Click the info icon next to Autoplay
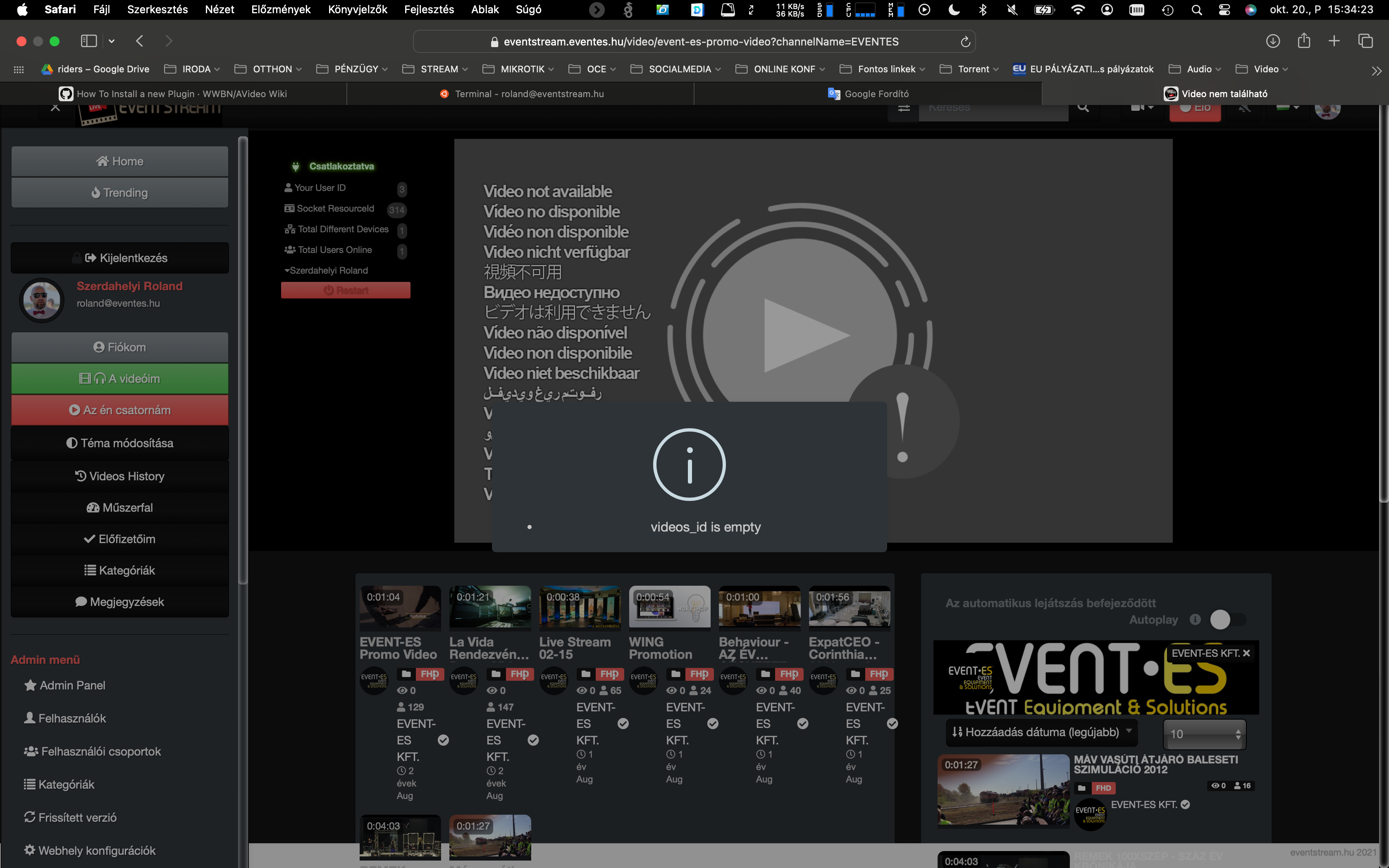 coord(1196,620)
